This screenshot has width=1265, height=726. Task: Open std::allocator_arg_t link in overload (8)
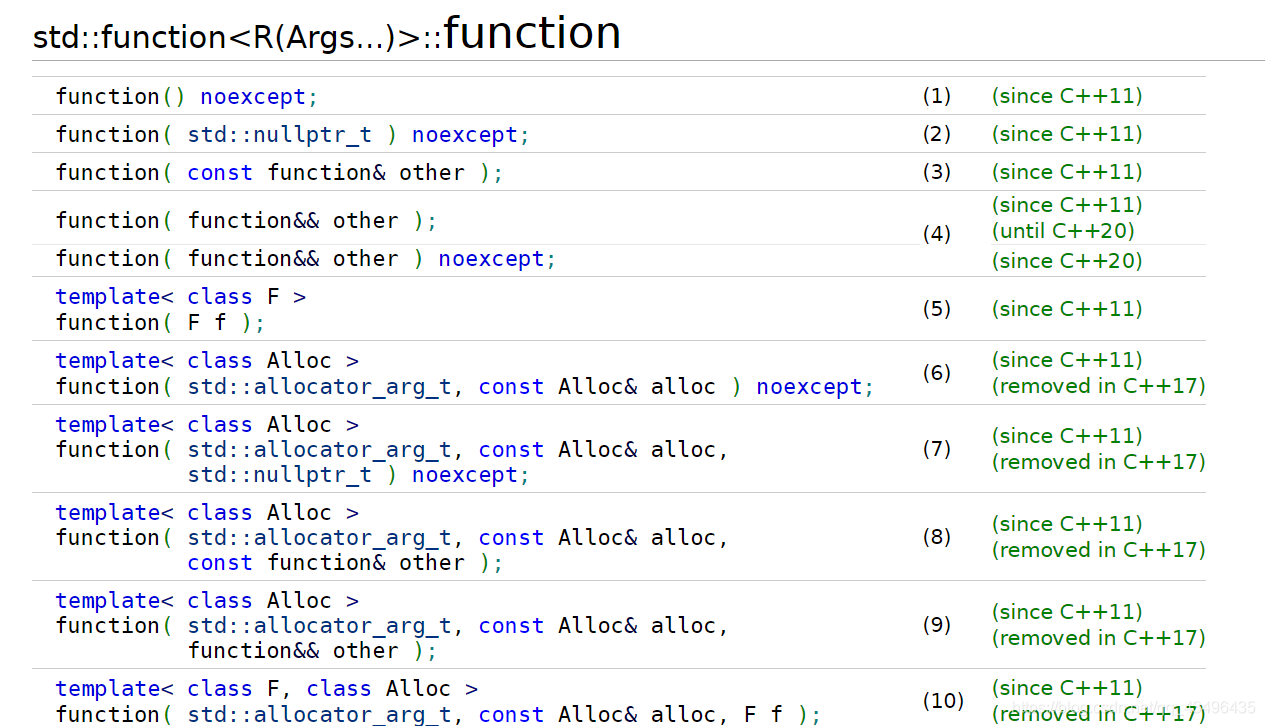pos(319,538)
